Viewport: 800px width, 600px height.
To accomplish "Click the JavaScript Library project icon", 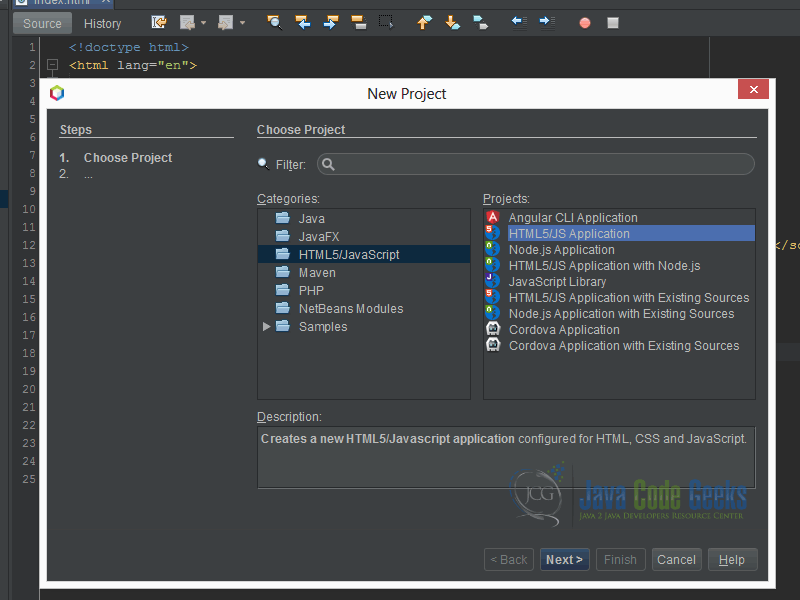I will click(493, 281).
